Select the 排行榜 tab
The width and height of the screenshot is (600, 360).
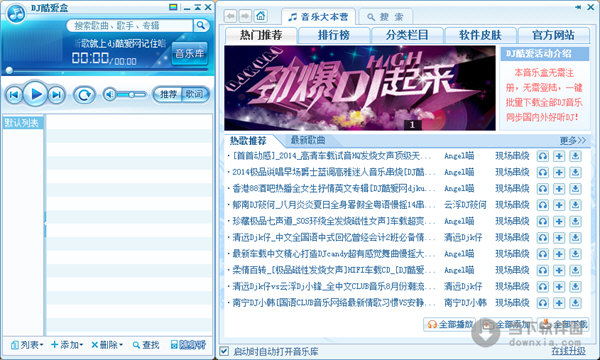pos(334,35)
